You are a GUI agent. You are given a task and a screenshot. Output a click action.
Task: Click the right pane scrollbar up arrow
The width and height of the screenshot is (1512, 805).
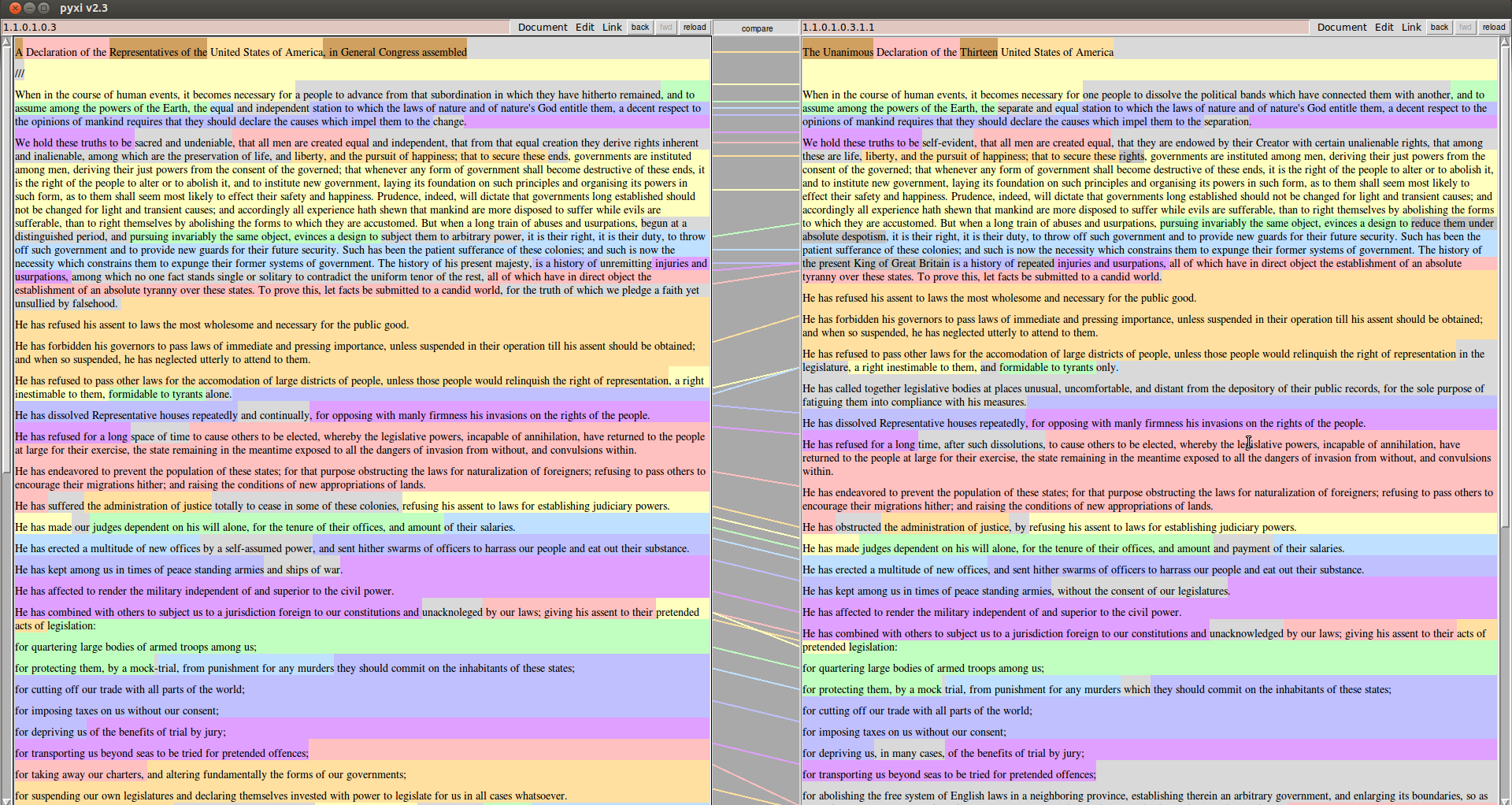pos(1505,43)
